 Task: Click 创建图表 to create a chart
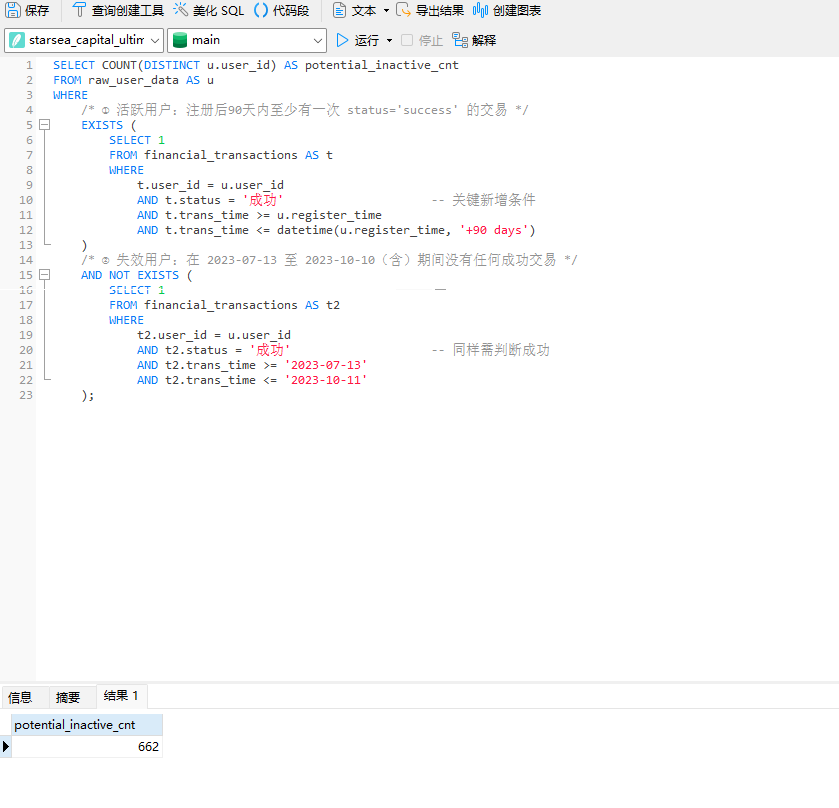512,11
